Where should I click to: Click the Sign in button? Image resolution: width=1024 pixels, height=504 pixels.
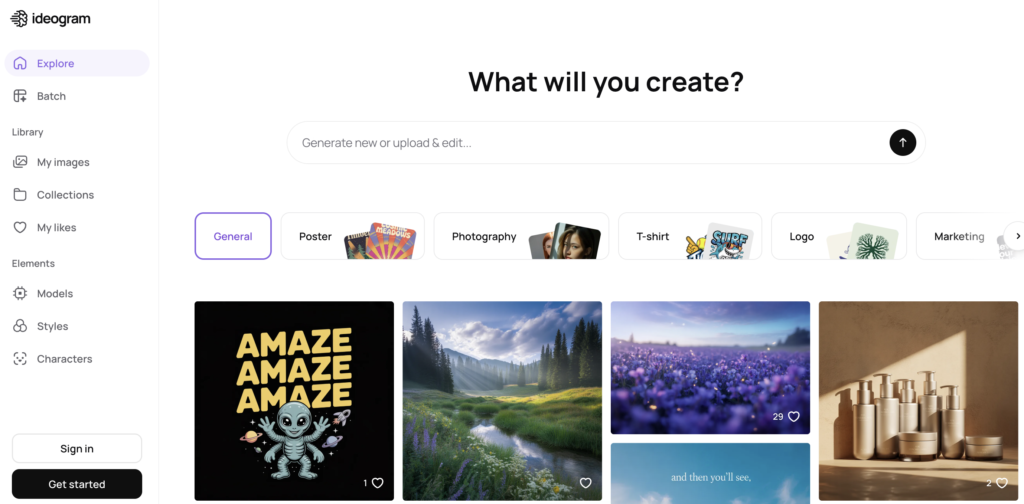tap(77, 449)
